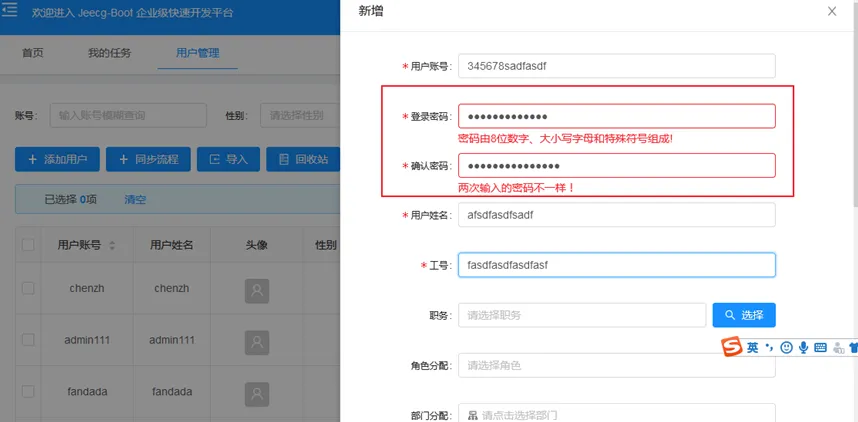
Task: Toggle the select-all checkbox in table header
Action: 28,245
